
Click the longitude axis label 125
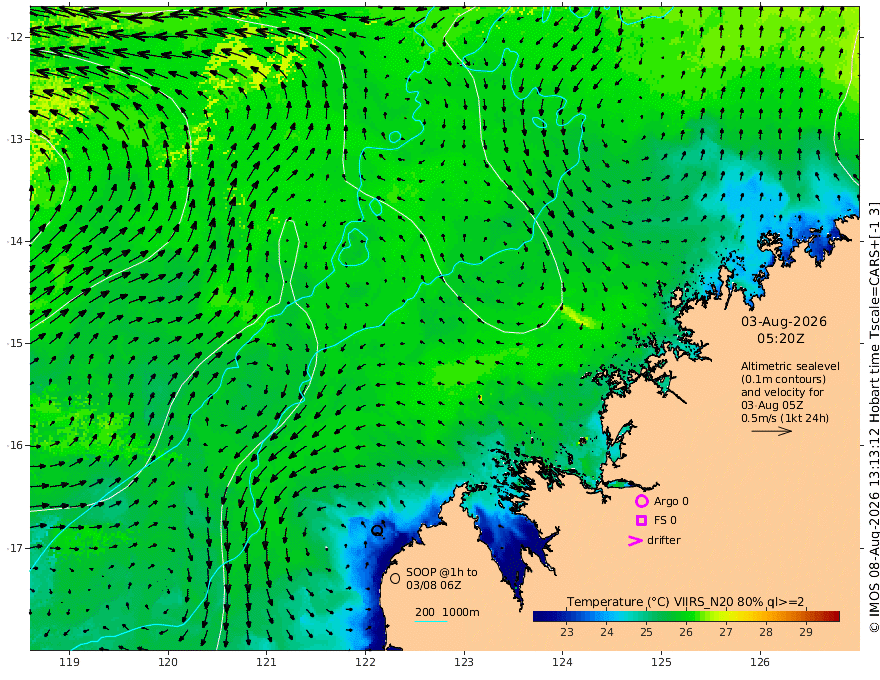(661, 662)
